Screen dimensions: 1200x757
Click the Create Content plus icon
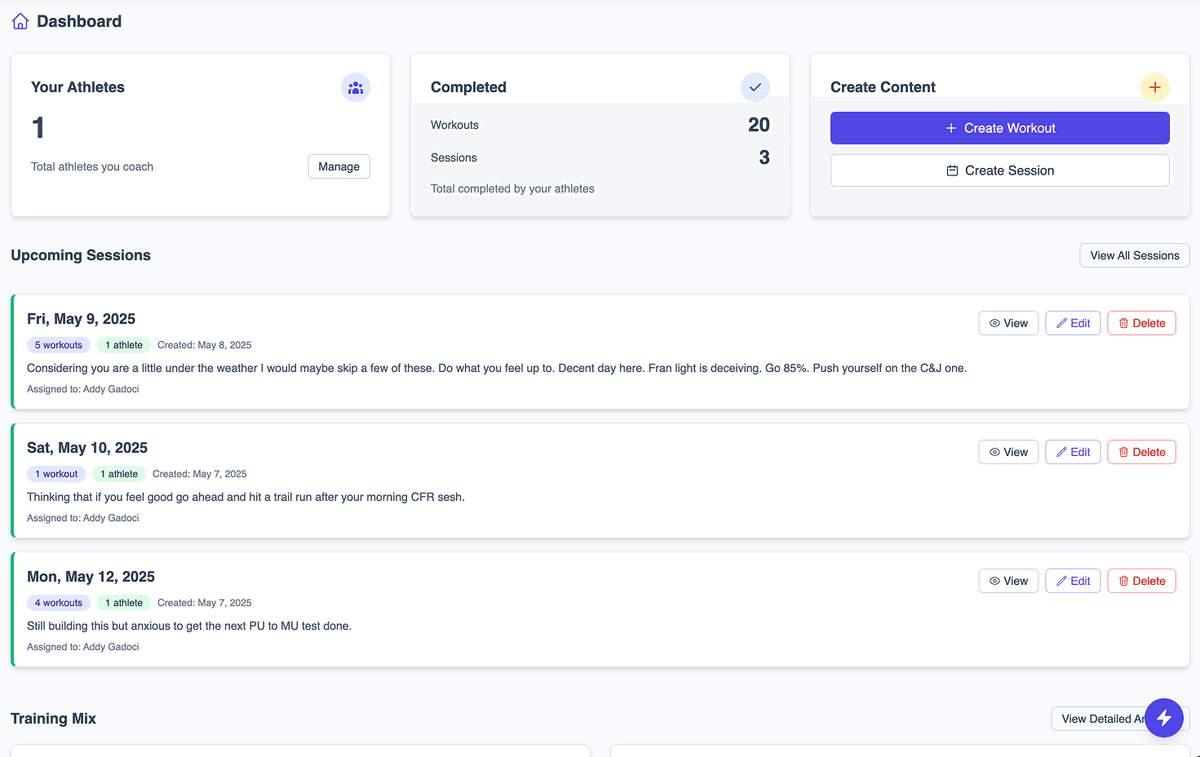click(x=1155, y=87)
